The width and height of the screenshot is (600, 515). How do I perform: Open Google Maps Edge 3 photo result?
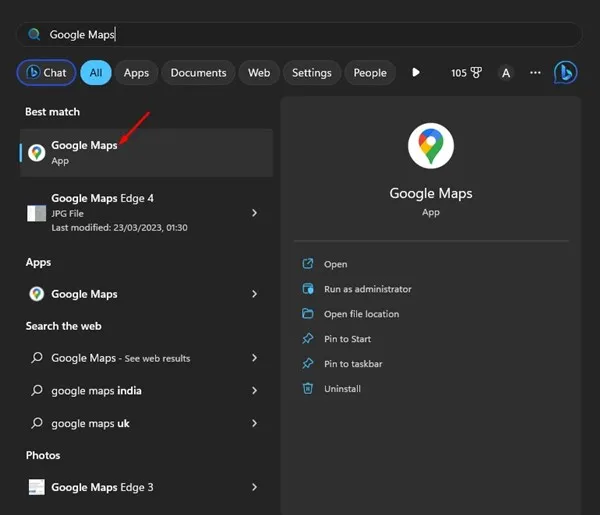point(147,487)
